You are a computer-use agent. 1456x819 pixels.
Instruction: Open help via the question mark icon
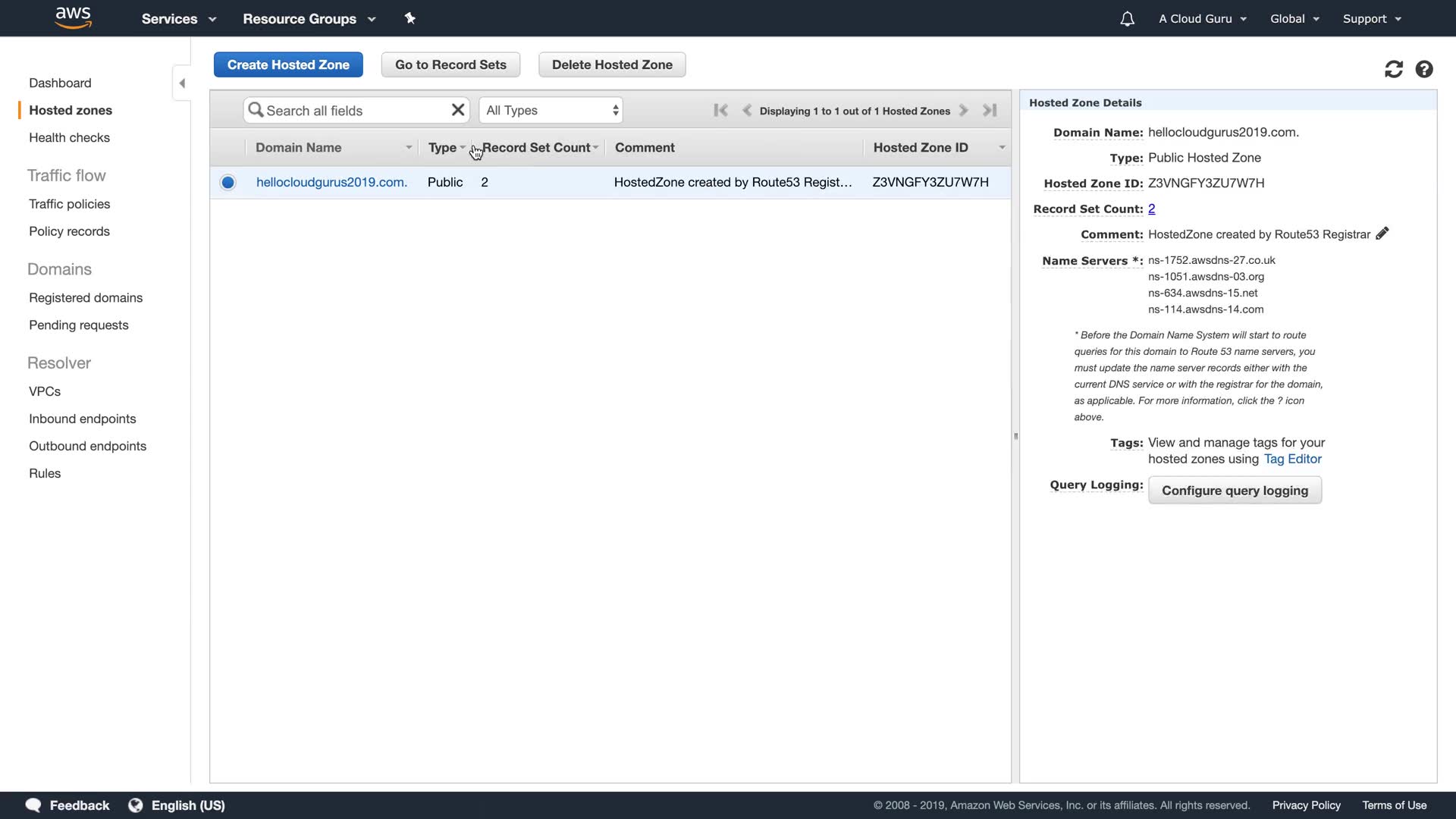(x=1424, y=69)
